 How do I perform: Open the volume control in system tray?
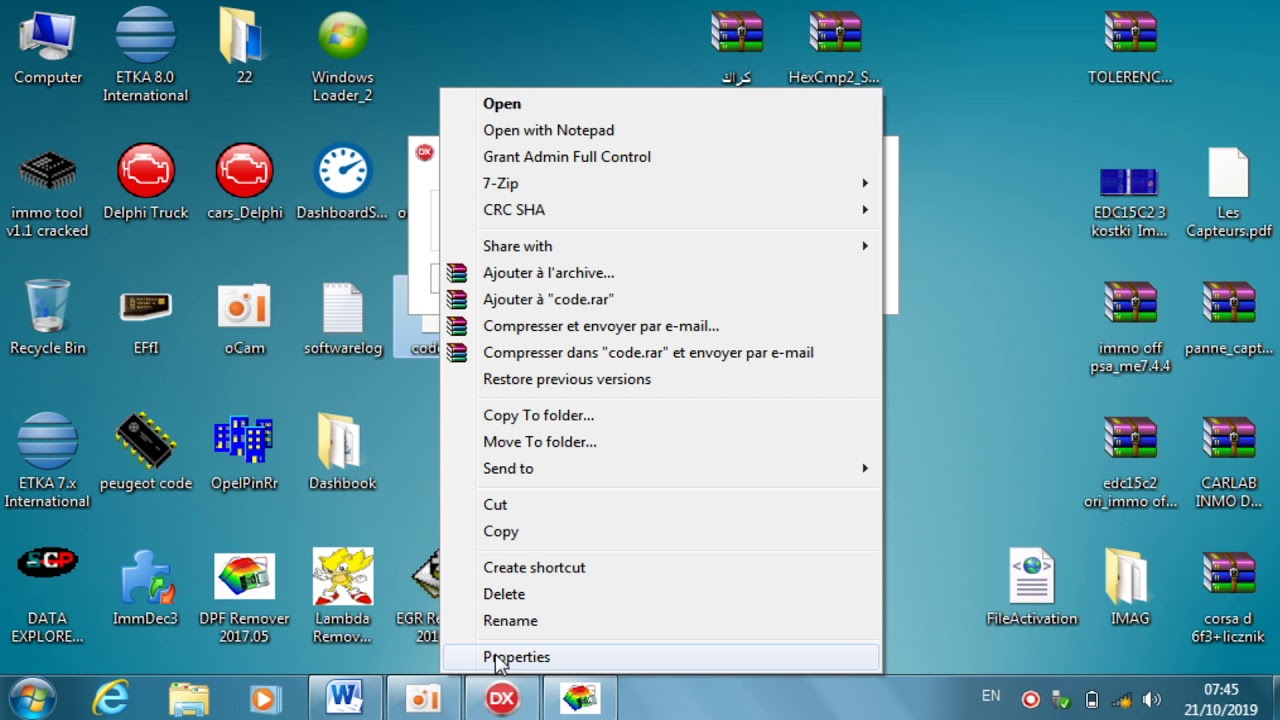coord(1152,699)
